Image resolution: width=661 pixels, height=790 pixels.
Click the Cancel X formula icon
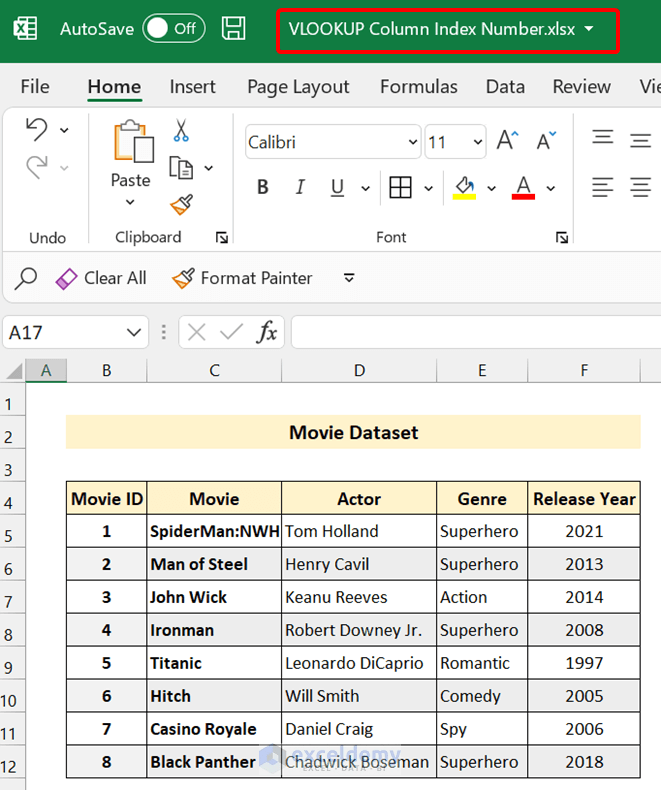coord(196,333)
